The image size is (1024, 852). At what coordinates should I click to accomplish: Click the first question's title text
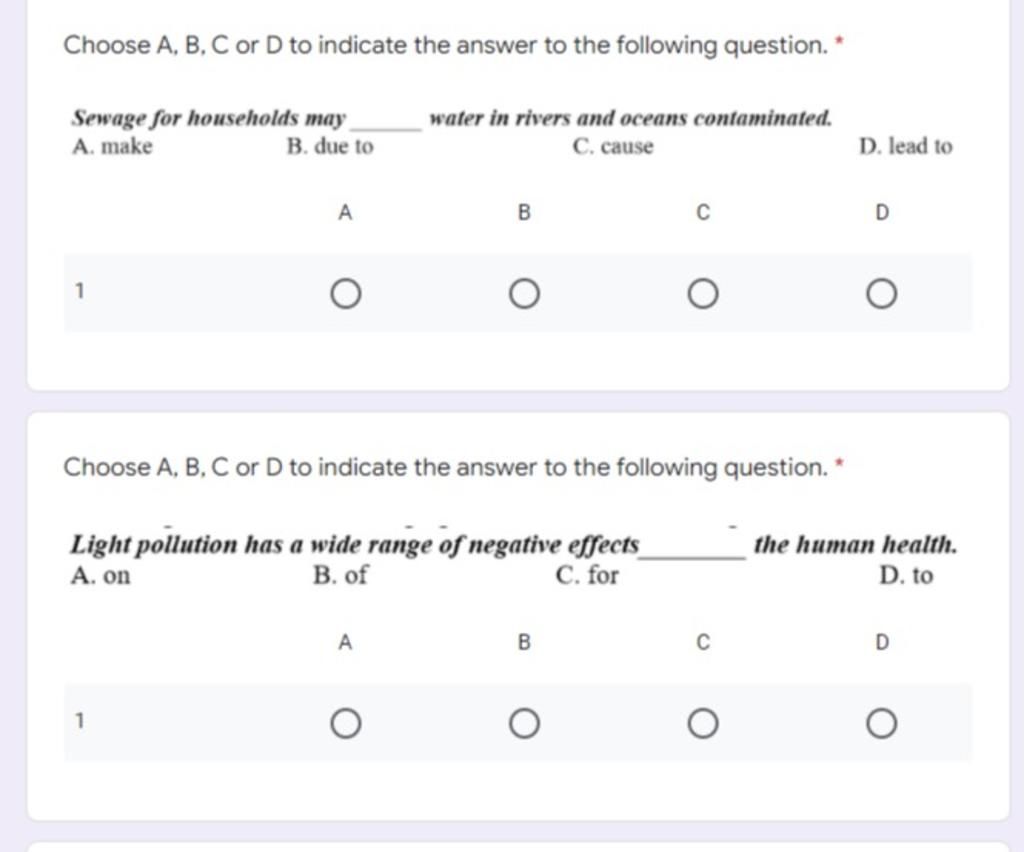pyautogui.click(x=446, y=46)
